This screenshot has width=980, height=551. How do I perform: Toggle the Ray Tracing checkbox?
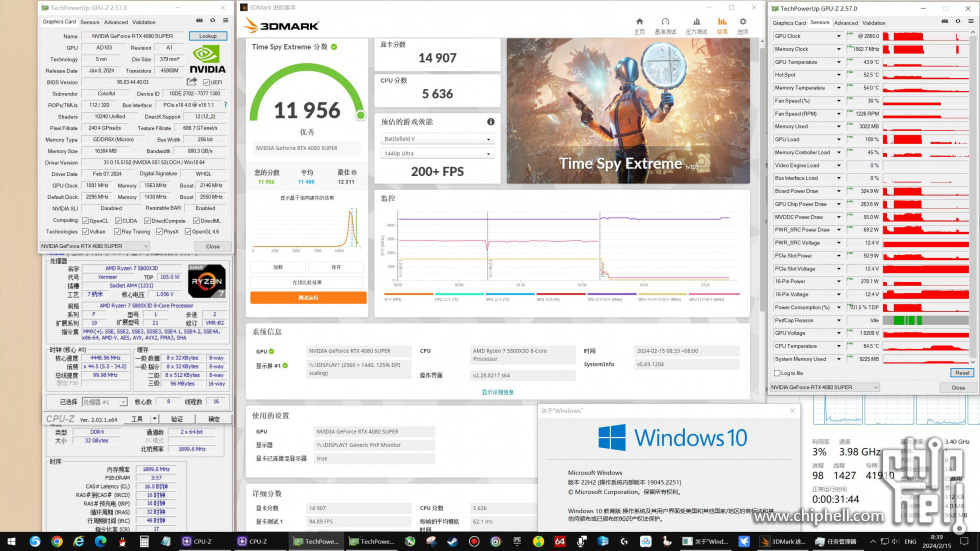coord(117,232)
